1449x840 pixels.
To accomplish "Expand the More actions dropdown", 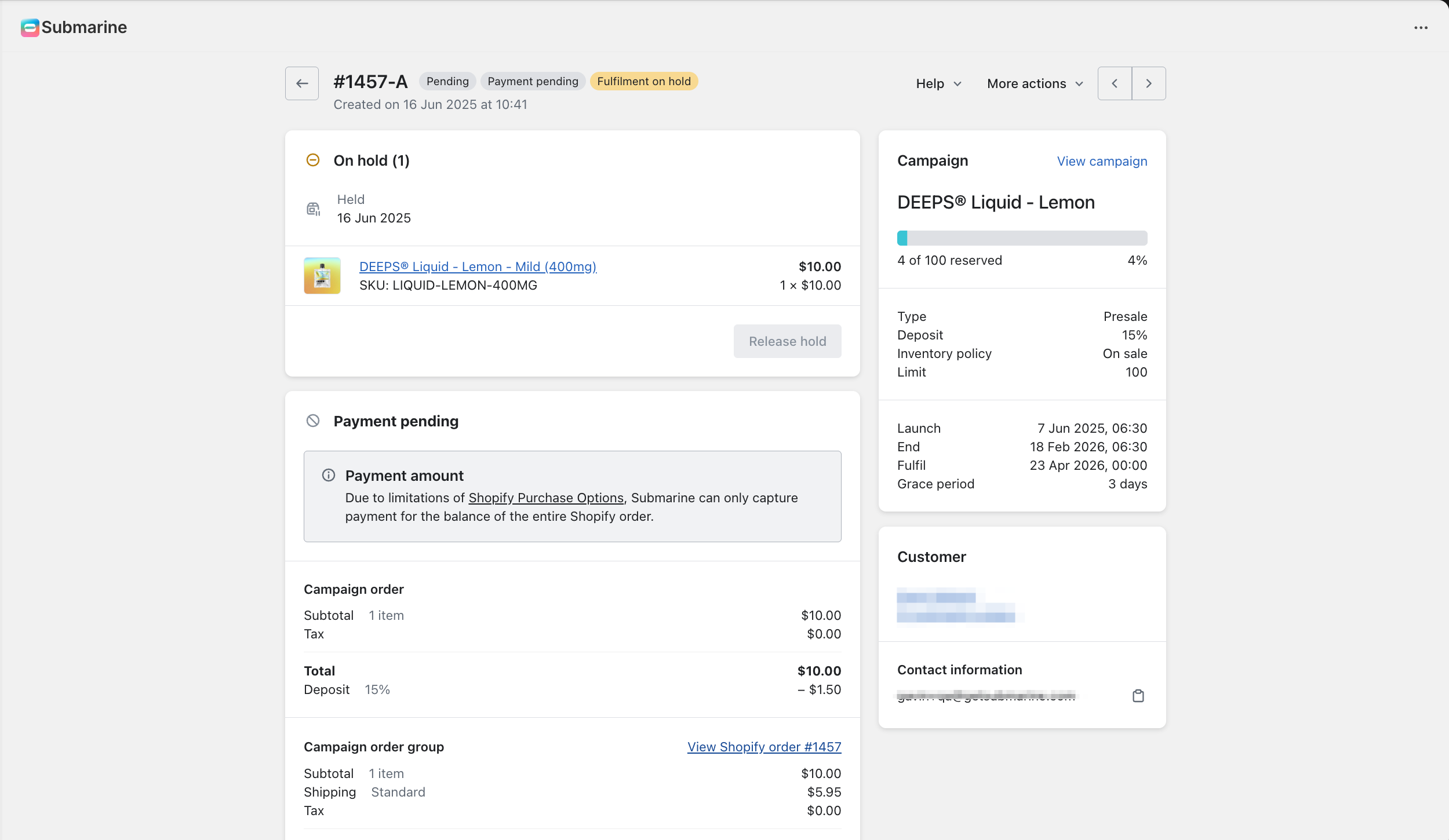I will [1035, 83].
